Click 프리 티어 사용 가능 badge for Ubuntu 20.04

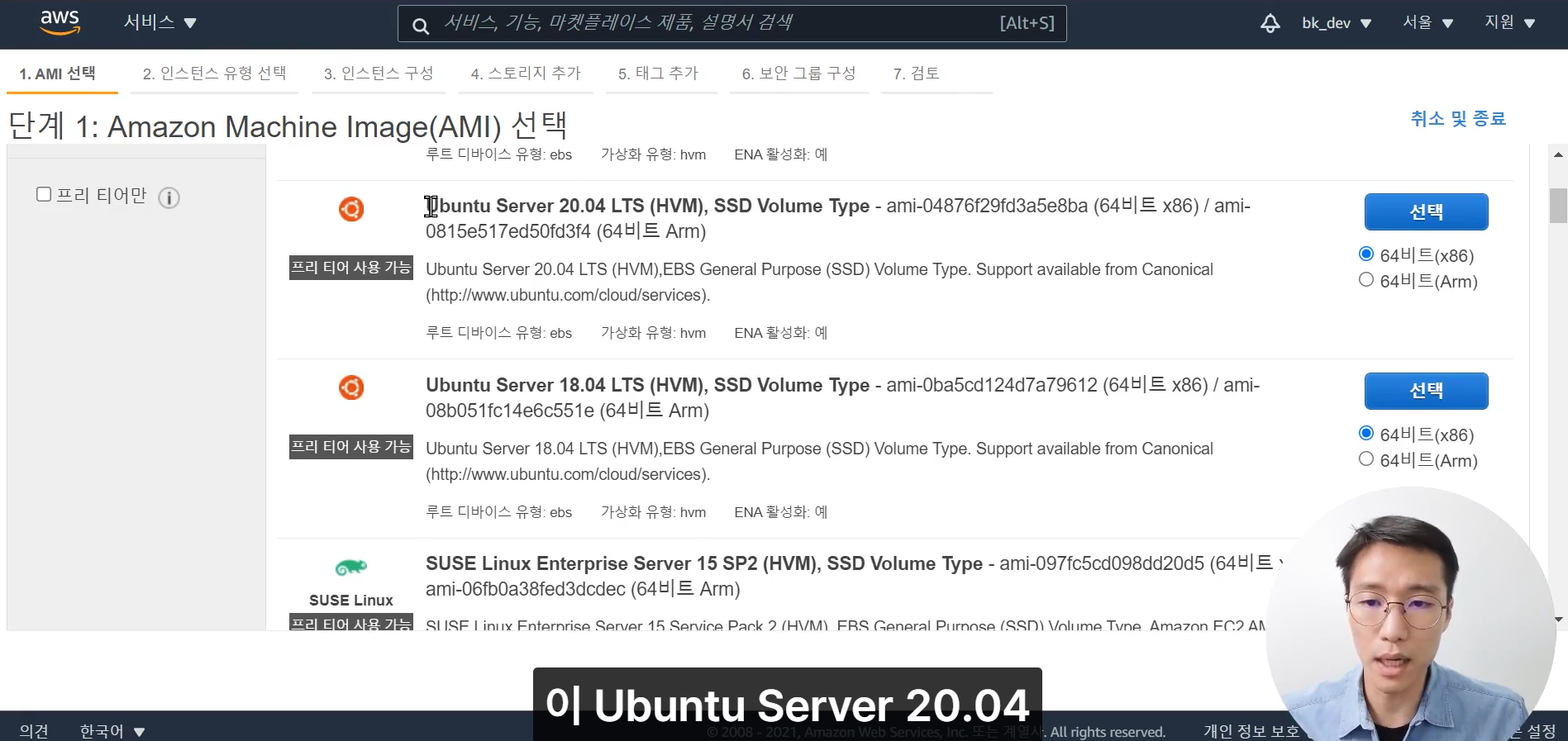pos(351,268)
